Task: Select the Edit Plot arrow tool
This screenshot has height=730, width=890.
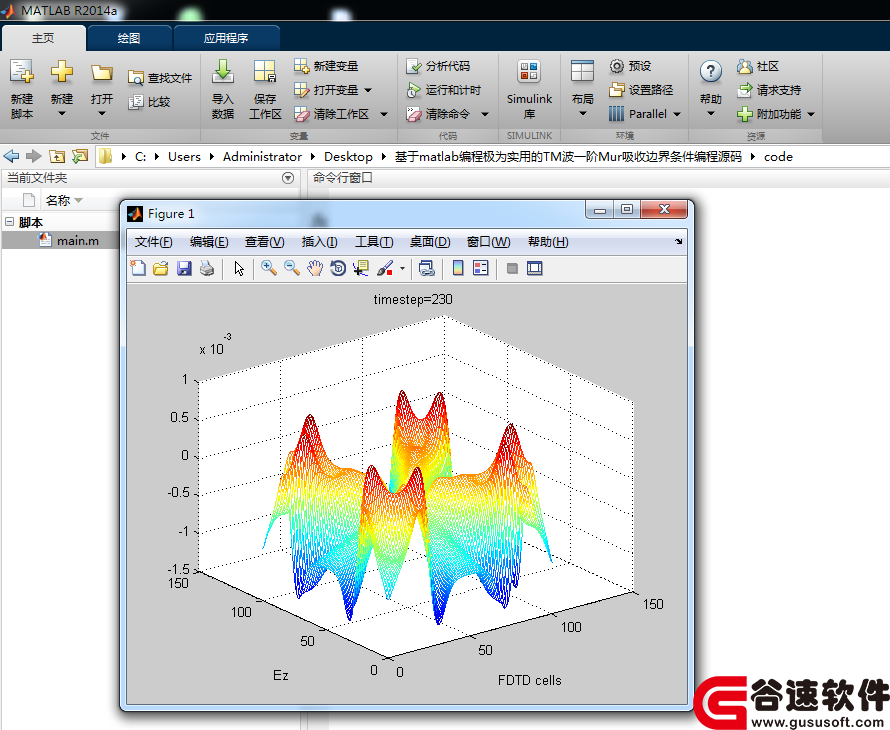Action: point(239,268)
